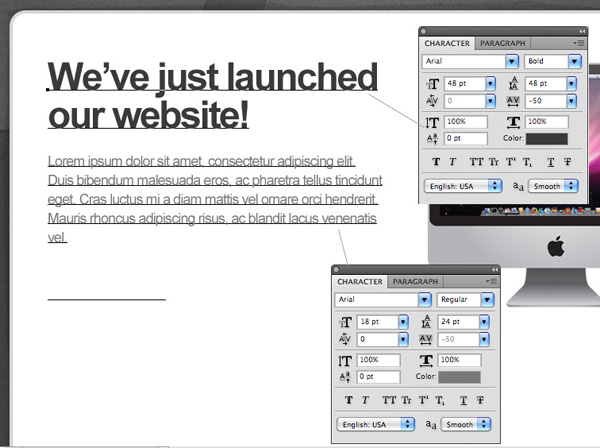Toggle All Caps in upper Character panel
This screenshot has height=448, width=600.
476,162
